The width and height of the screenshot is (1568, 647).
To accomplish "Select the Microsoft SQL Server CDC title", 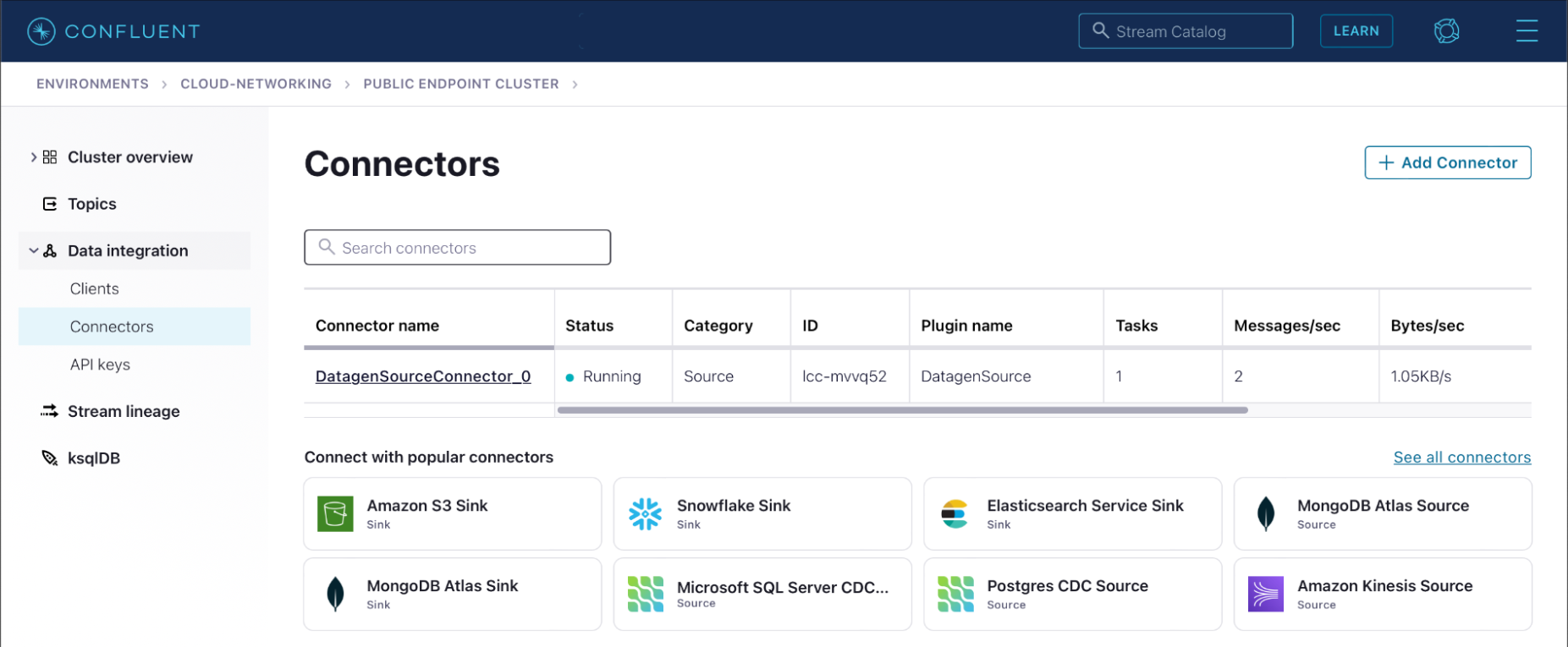I will 783,587.
